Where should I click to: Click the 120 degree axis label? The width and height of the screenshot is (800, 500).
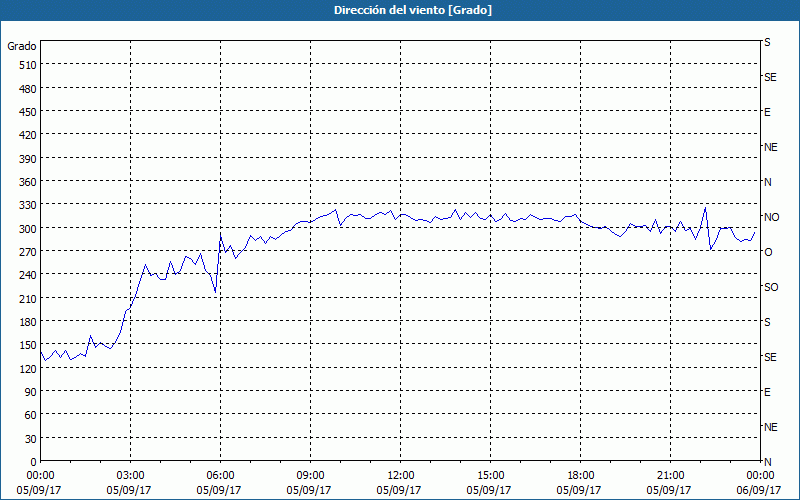(28, 368)
